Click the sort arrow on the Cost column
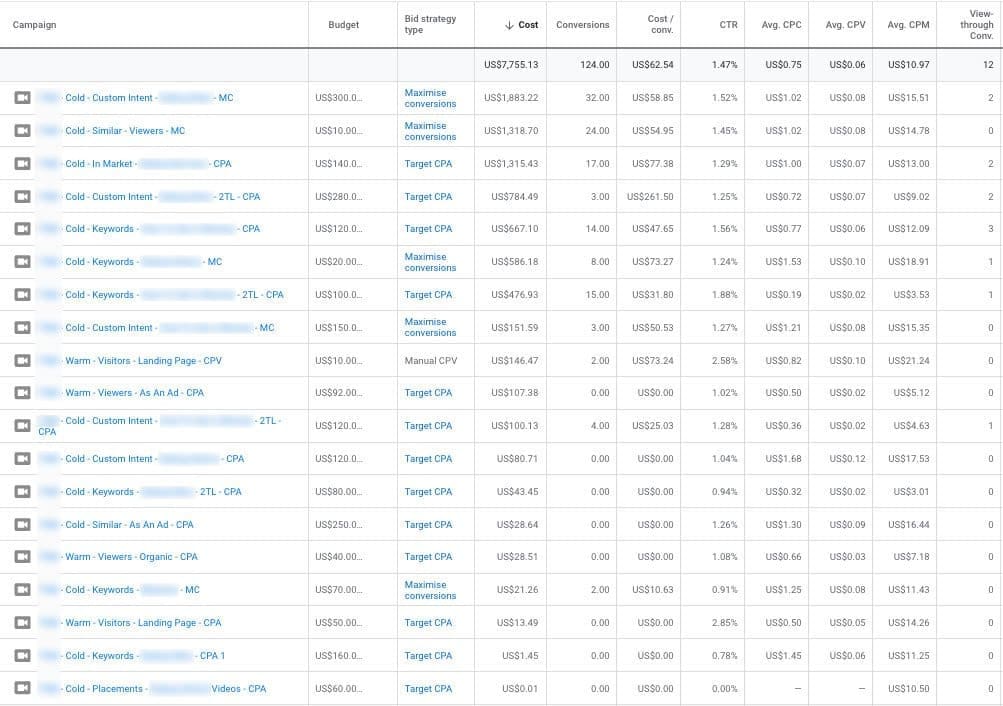The height and width of the screenshot is (706, 1003). pos(510,24)
